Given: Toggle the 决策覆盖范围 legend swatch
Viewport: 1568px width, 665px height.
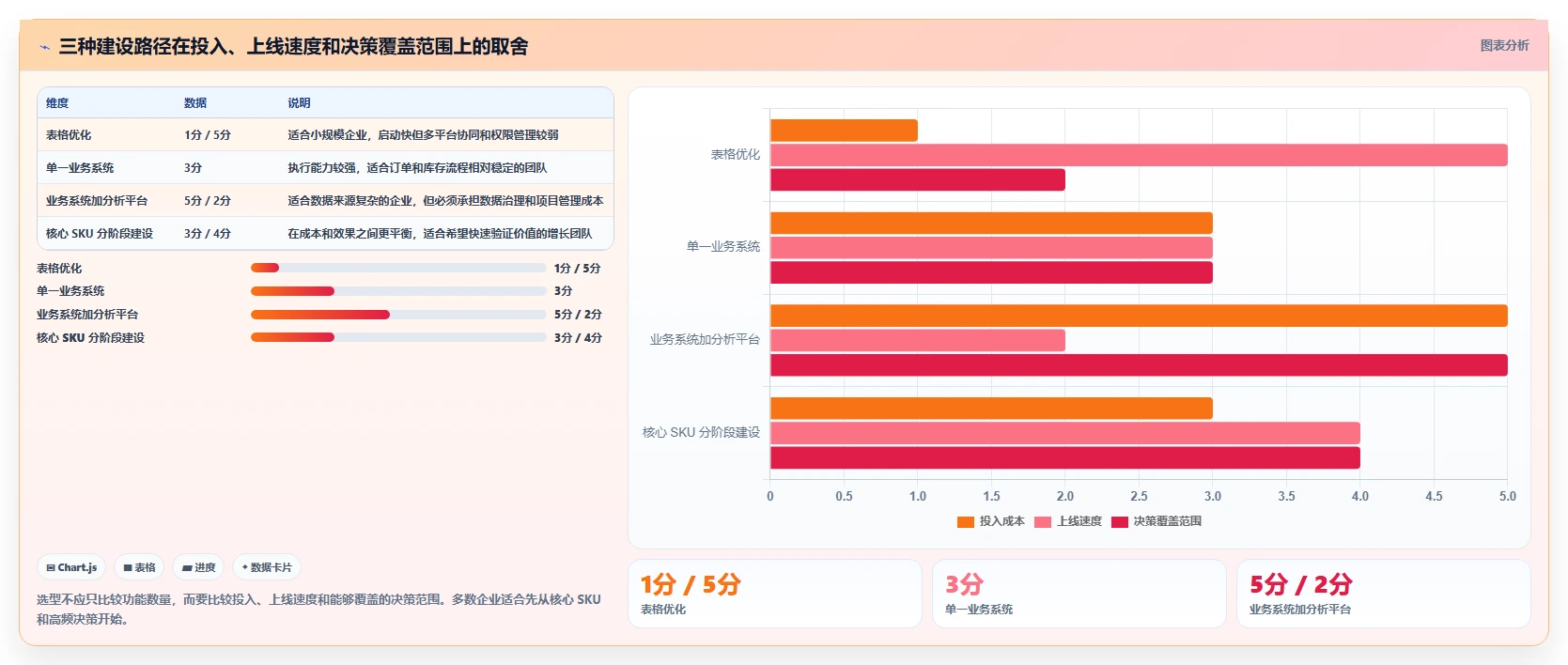Looking at the screenshot, I should coord(1119,522).
